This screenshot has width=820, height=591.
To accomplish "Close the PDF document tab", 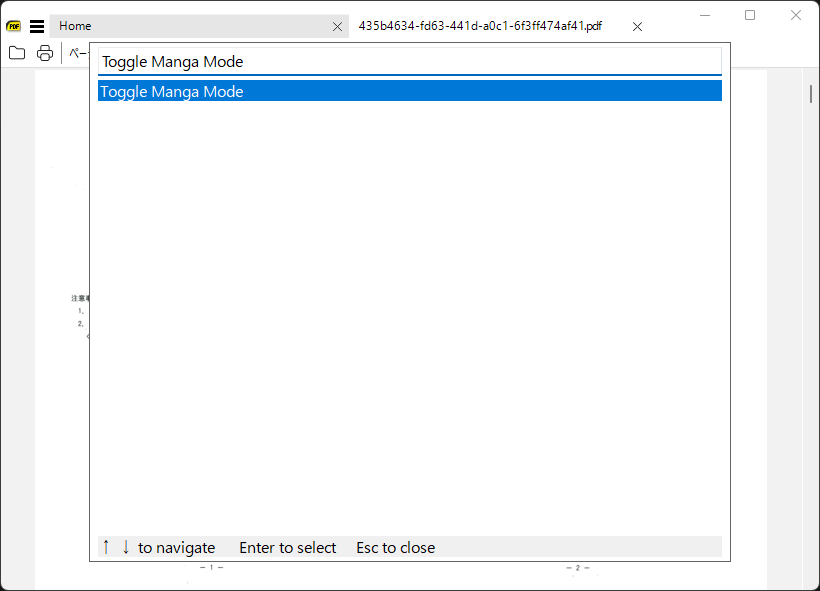I will (637, 27).
